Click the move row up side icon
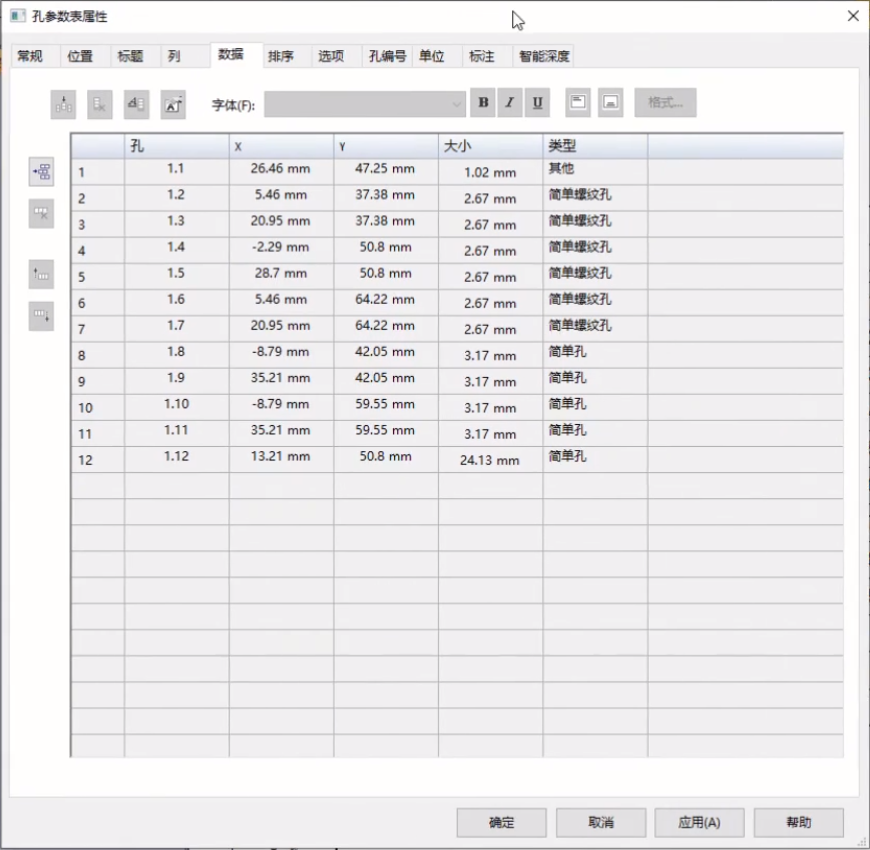Screen dimensions: 870x850 point(42,274)
